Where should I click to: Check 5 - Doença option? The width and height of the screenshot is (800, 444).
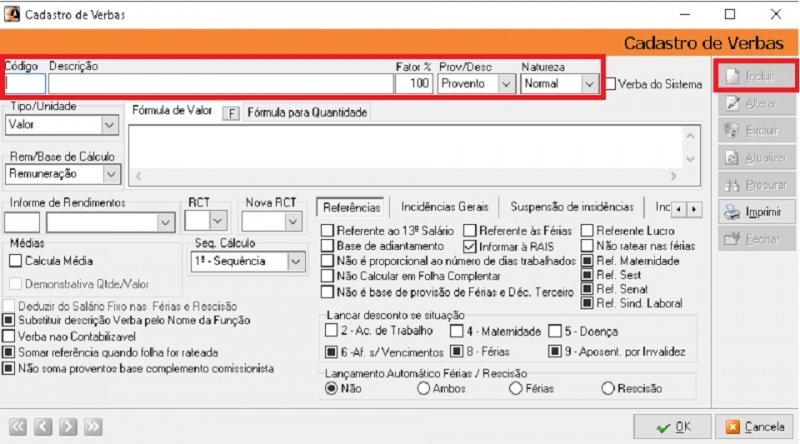[x=555, y=331]
